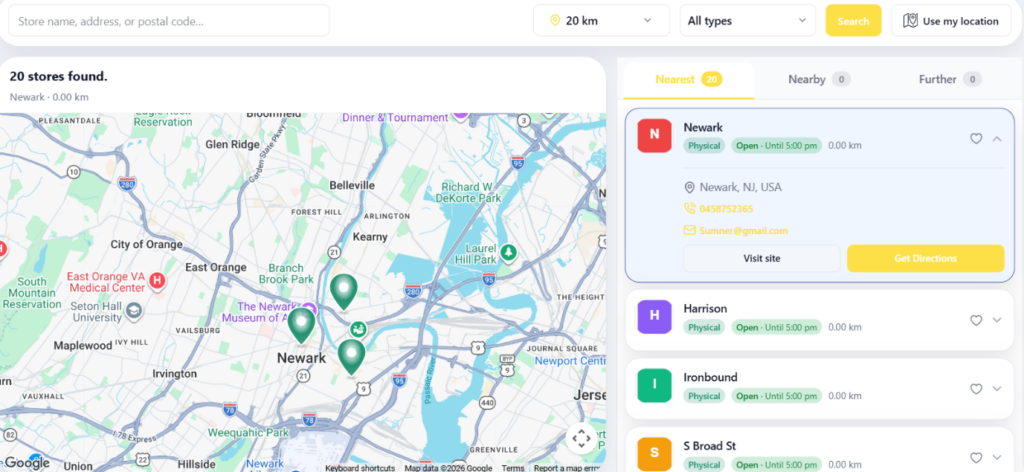This screenshot has height=472, width=1024.
Task: Click the phone icon in Newark card
Action: (689, 208)
